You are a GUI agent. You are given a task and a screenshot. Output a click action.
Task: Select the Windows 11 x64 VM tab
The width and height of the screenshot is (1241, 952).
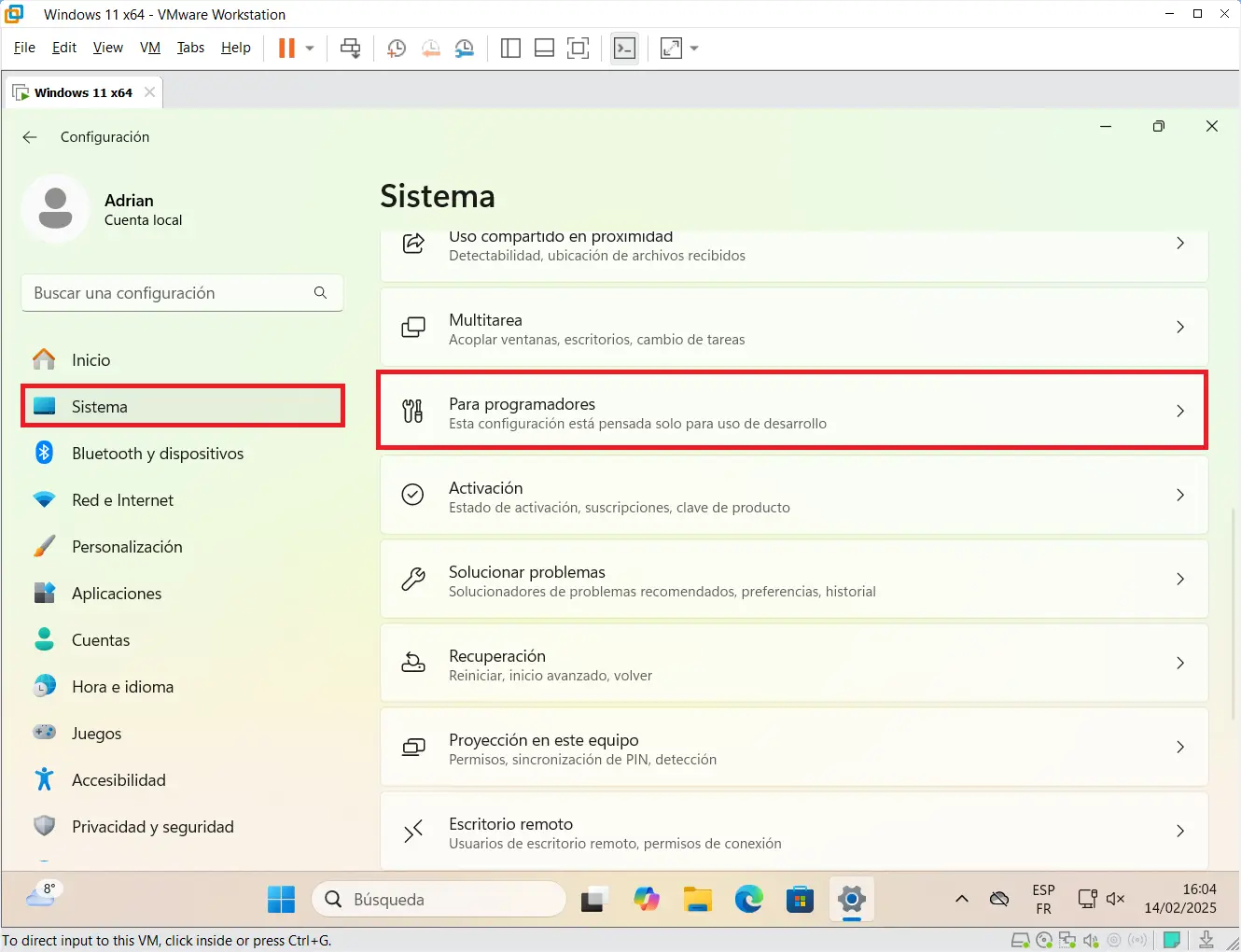(x=83, y=92)
